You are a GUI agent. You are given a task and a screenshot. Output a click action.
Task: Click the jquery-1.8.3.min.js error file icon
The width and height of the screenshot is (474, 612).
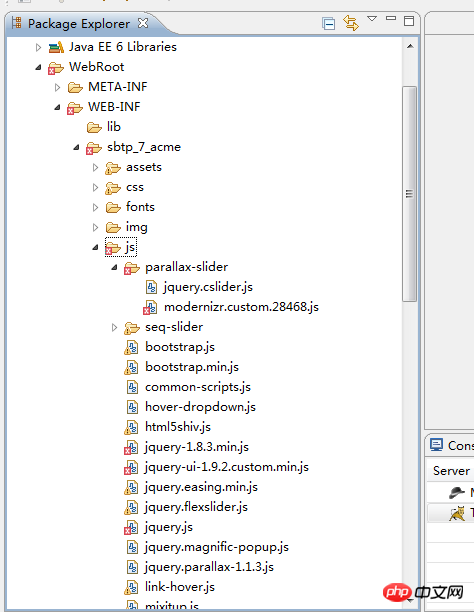click(131, 447)
